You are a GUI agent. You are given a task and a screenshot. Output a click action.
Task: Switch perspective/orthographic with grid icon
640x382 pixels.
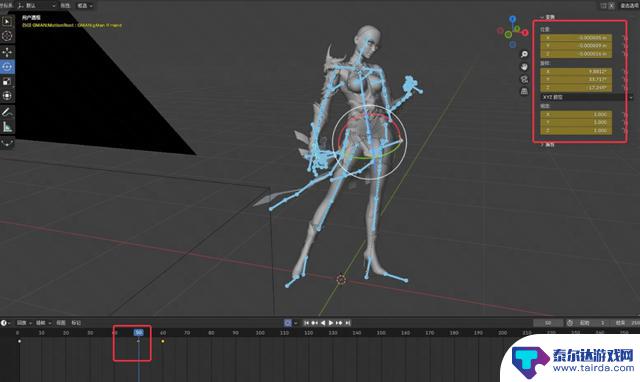[x=524, y=91]
